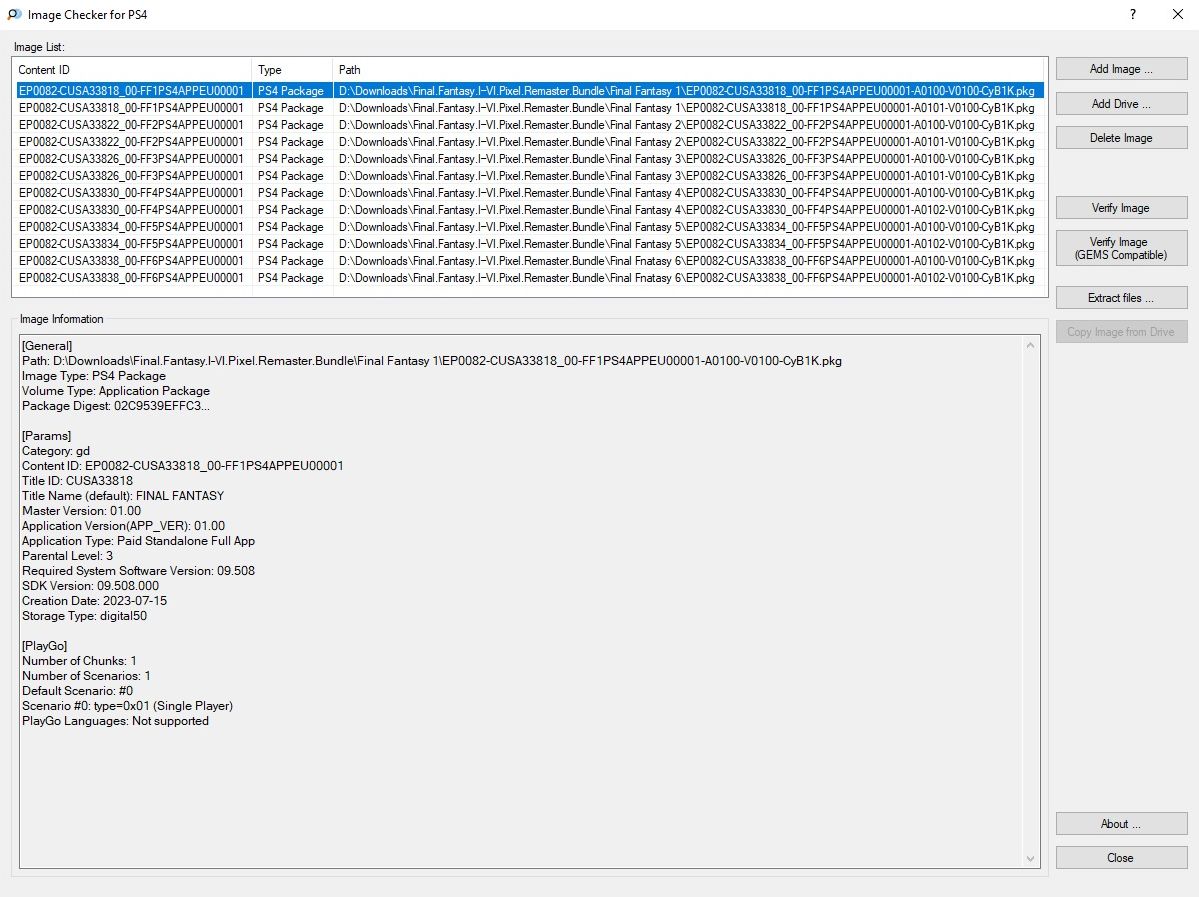Image resolution: width=1199 pixels, height=897 pixels.
Task: Open the About dialog
Action: (1121, 824)
